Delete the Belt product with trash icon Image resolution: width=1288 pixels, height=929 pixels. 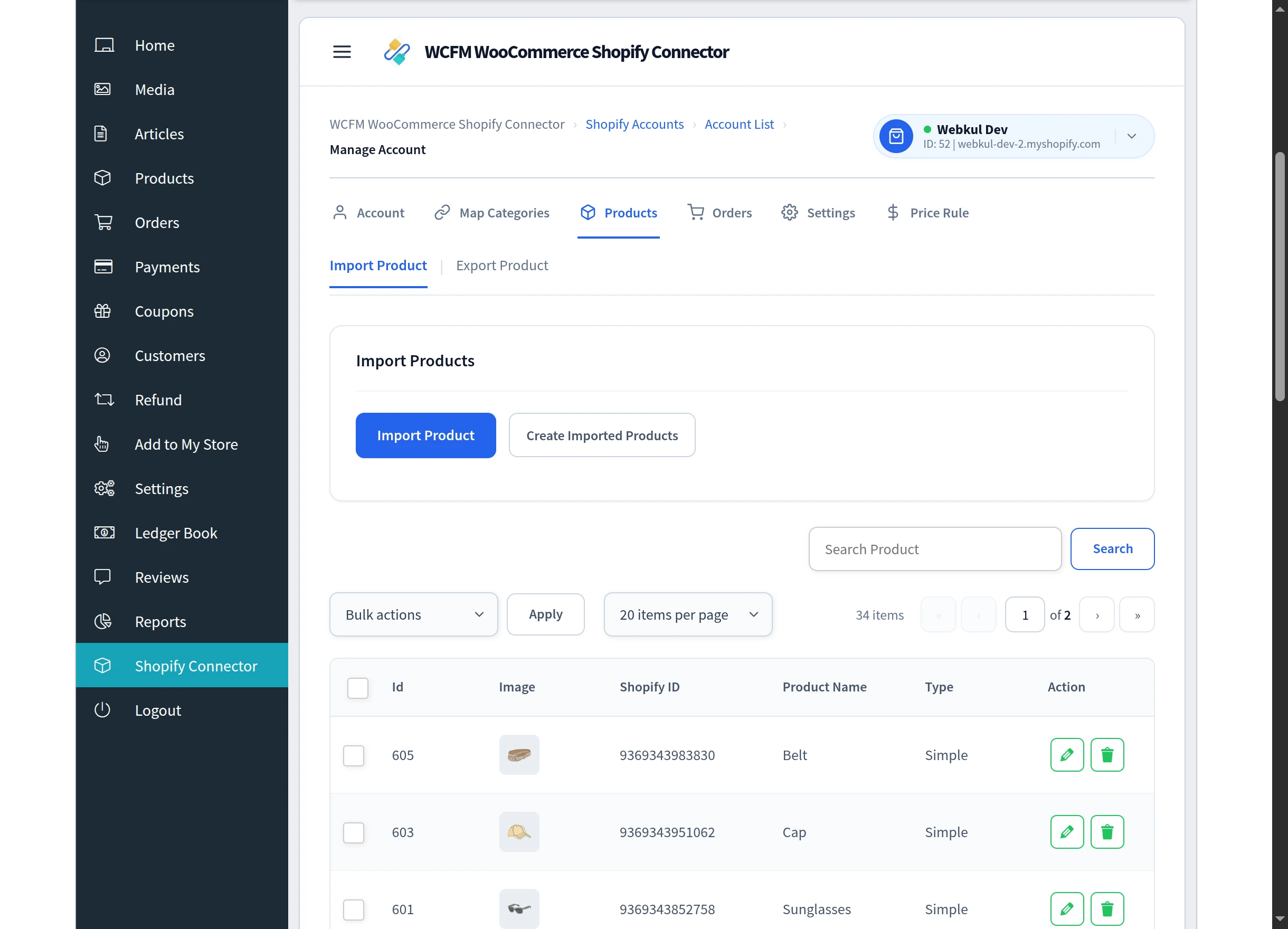tap(1107, 755)
